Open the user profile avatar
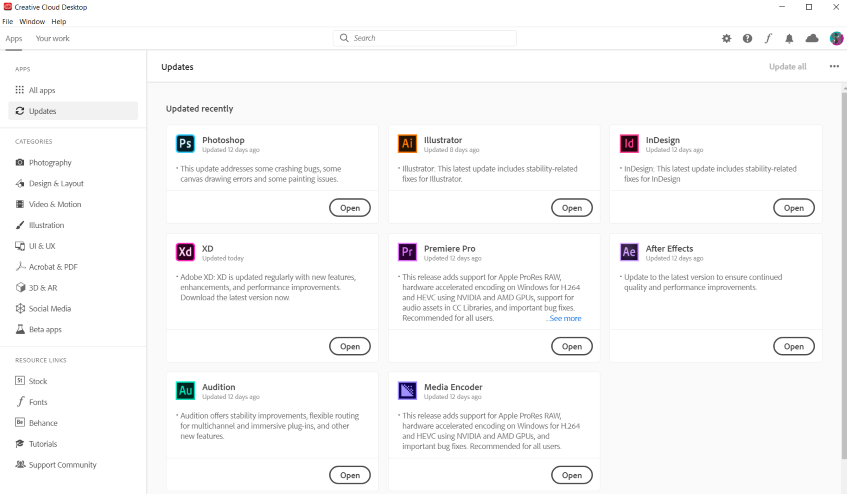The width and height of the screenshot is (847, 494). pos(836,38)
